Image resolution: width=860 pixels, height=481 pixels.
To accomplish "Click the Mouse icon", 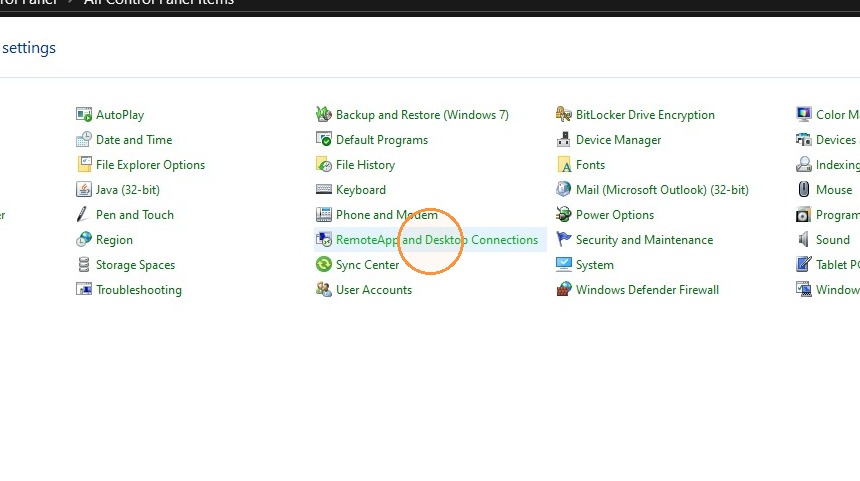I will [804, 190].
